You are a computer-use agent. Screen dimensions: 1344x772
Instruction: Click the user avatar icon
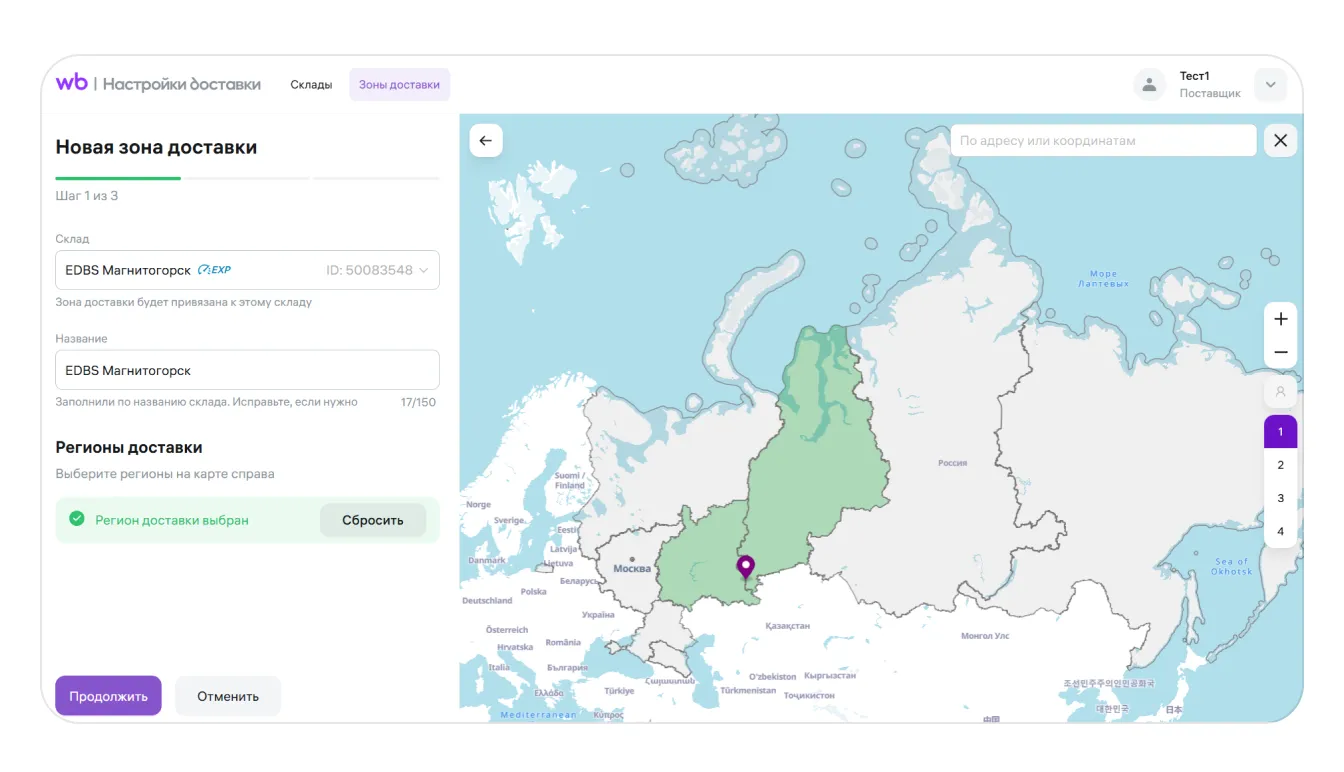pyautogui.click(x=1149, y=85)
